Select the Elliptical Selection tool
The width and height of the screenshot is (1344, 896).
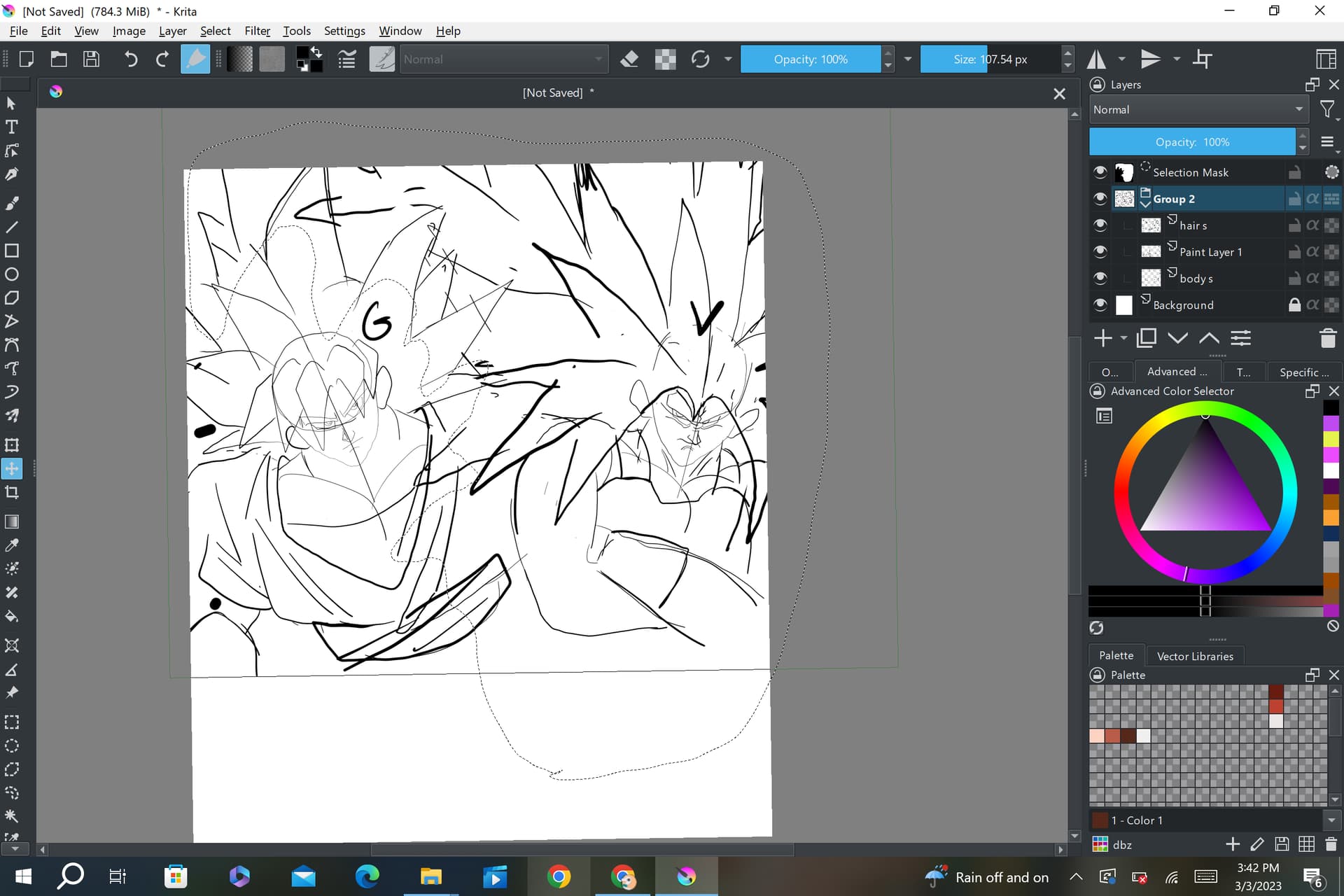pyautogui.click(x=12, y=745)
